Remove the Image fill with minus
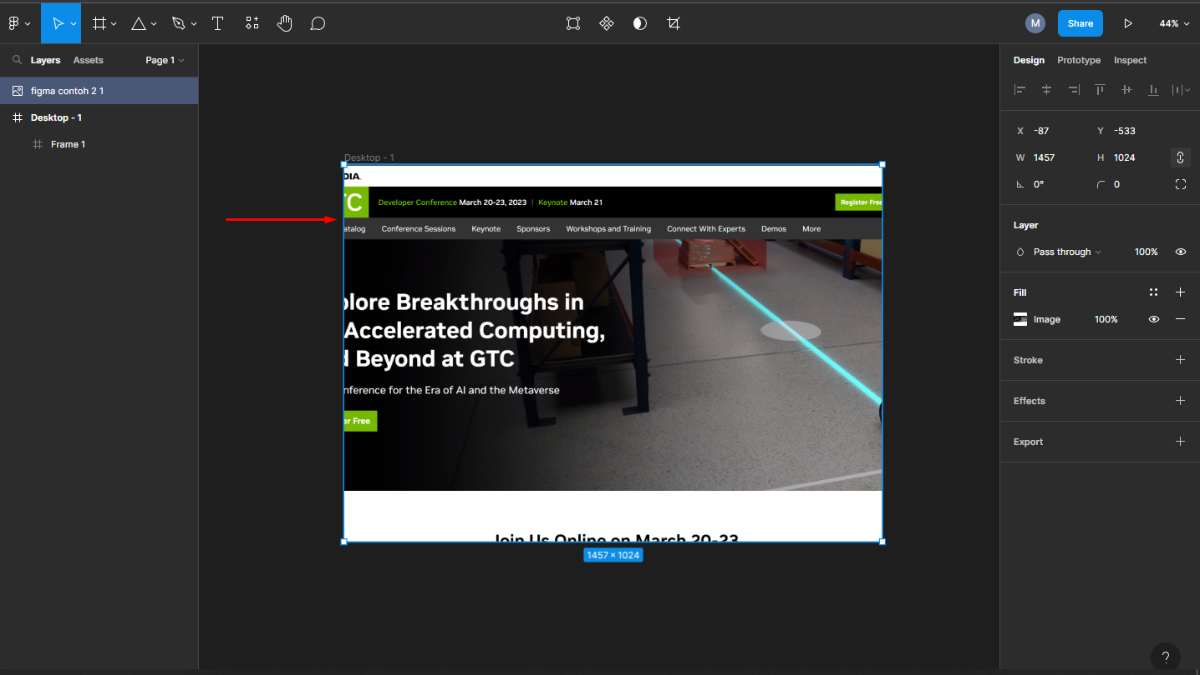The image size is (1200, 675). (x=1180, y=319)
